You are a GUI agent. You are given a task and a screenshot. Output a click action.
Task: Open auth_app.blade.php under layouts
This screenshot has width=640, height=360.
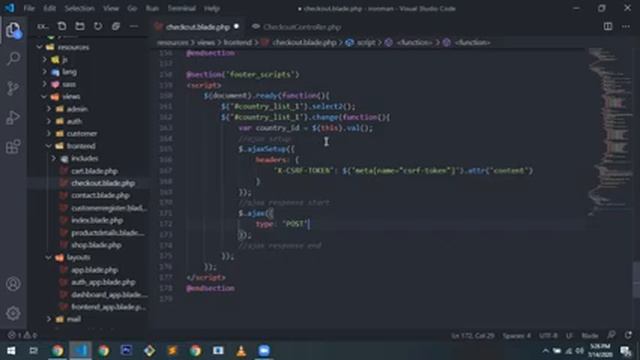click(103, 282)
